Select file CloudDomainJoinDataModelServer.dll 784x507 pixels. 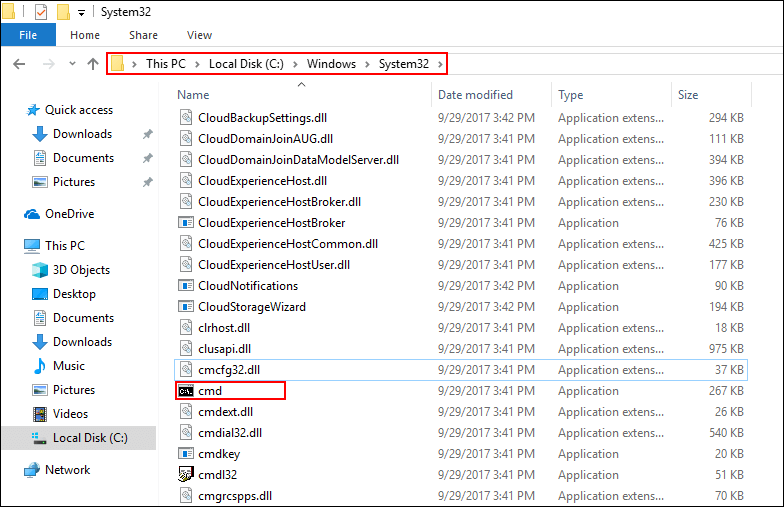[x=298, y=160]
